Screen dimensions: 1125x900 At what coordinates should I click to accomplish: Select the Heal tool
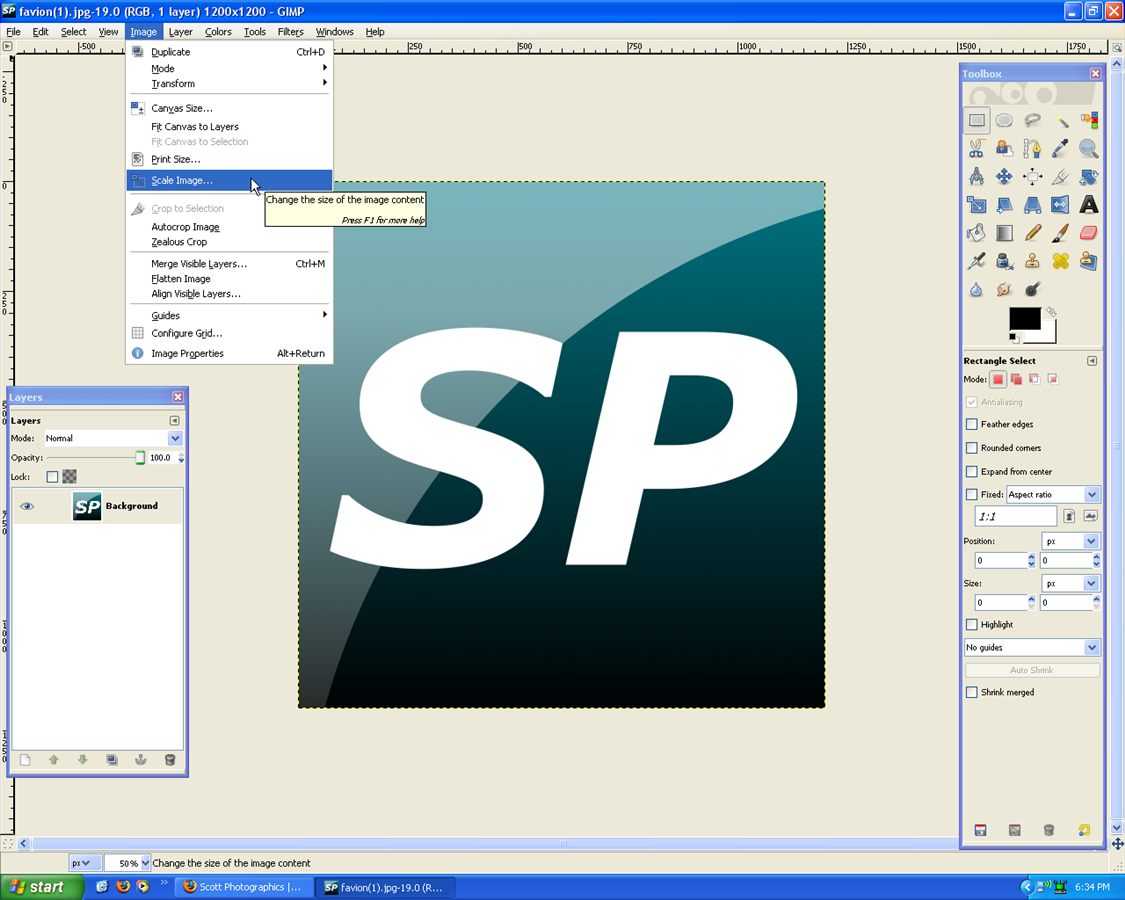[x=1061, y=261]
